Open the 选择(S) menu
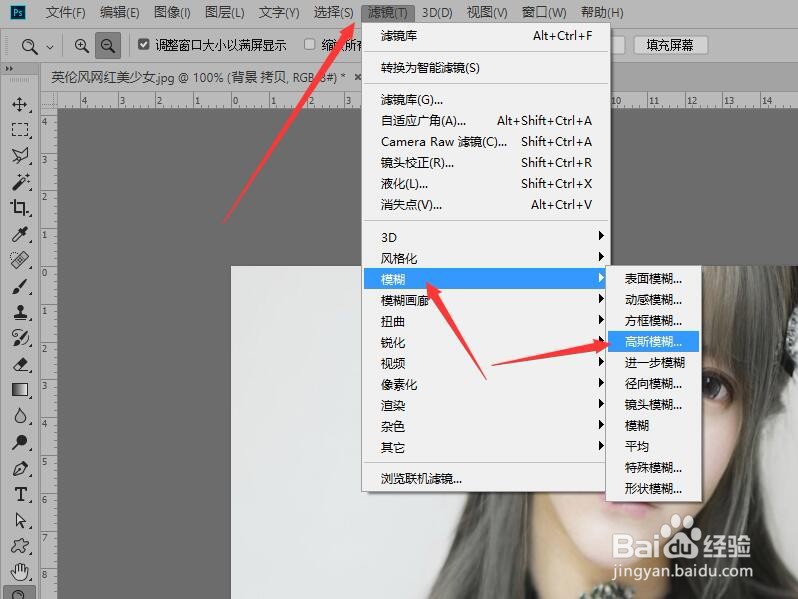Image resolution: width=798 pixels, height=599 pixels. coord(333,12)
